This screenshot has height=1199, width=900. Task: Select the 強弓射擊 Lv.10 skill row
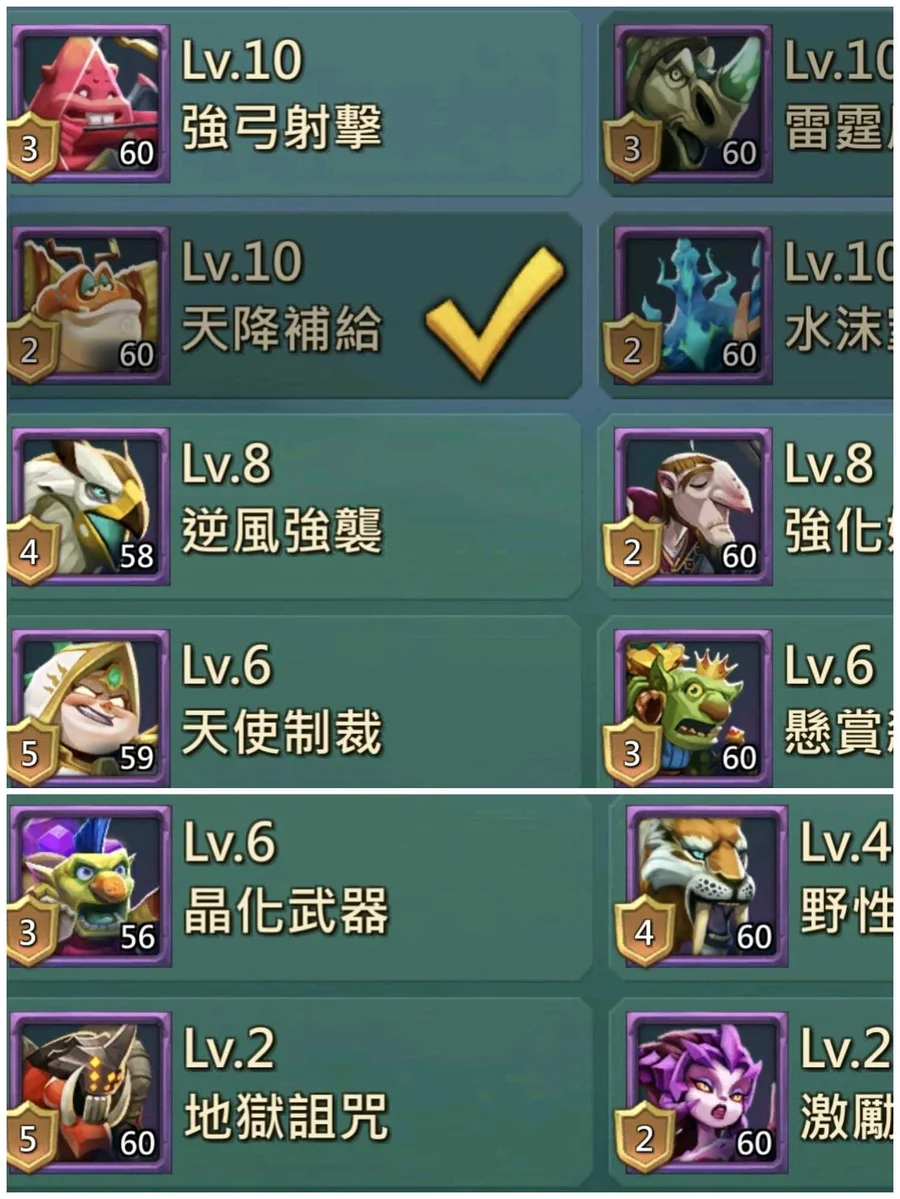(294, 102)
